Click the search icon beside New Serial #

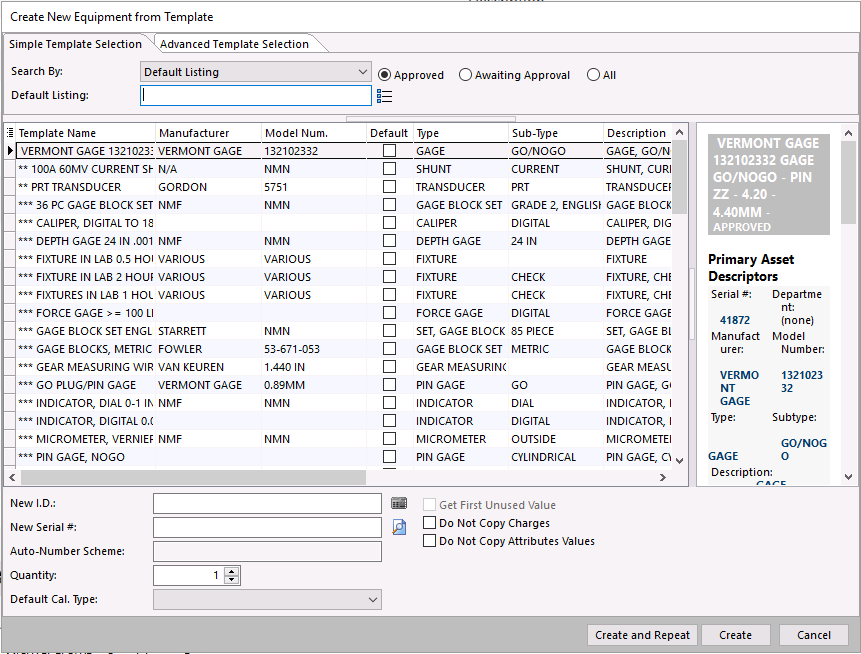click(x=399, y=527)
